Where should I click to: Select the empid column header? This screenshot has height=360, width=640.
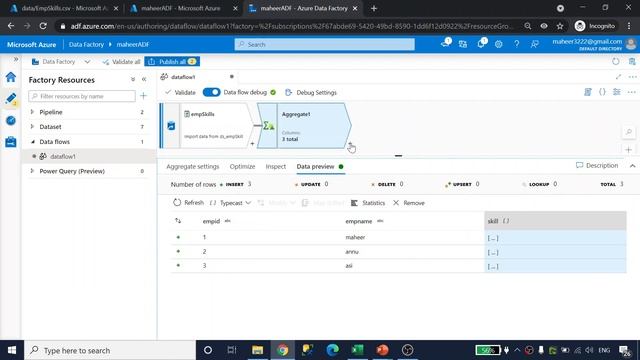pyautogui.click(x=211, y=221)
